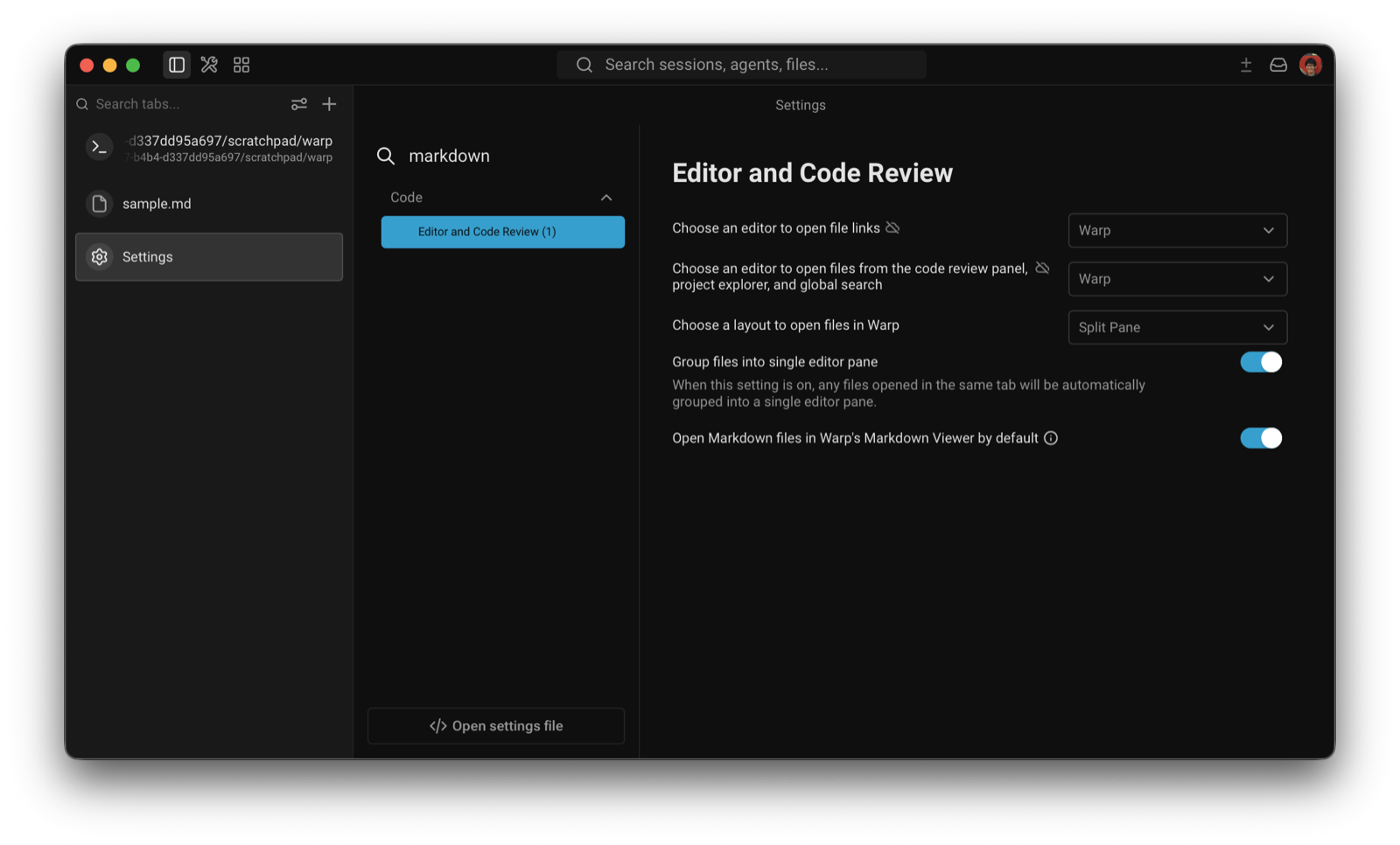The image size is (1400, 845).
Task: Select Editor and Code Review (1) category
Action: pos(503,232)
